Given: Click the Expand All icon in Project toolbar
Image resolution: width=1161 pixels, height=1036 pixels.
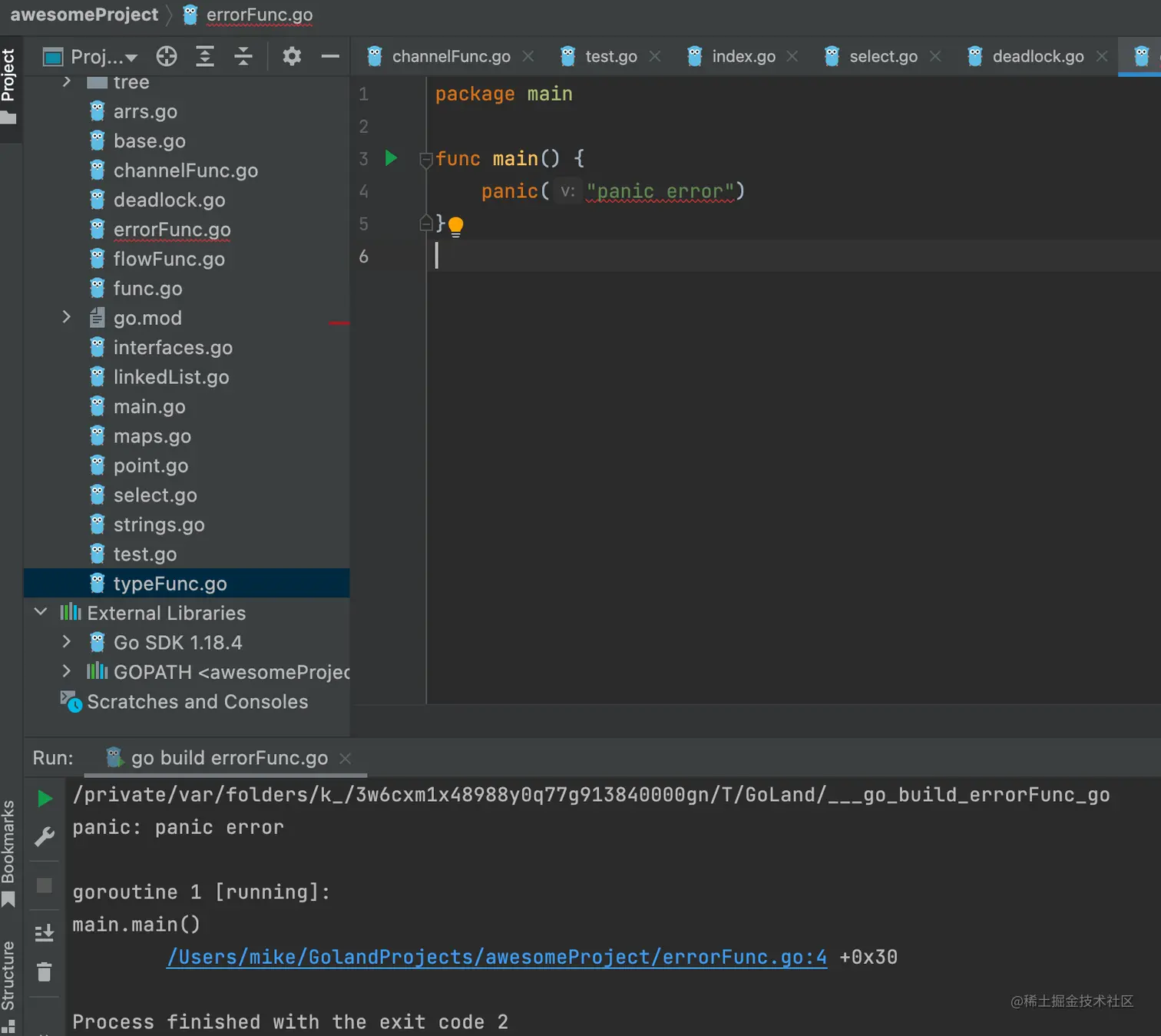Looking at the screenshot, I should [205, 56].
